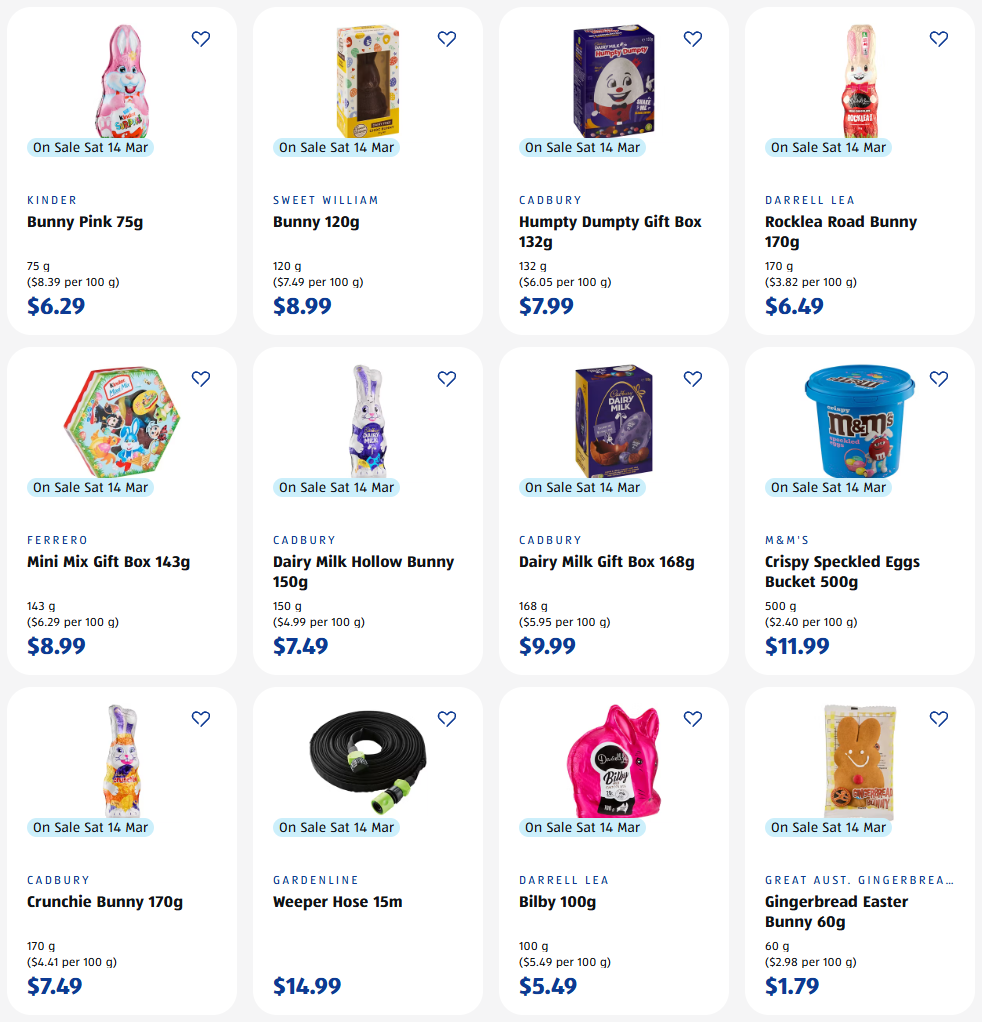Heart the Weeper Hose 15m
Viewport: 982px width, 1022px height.
coord(447,719)
